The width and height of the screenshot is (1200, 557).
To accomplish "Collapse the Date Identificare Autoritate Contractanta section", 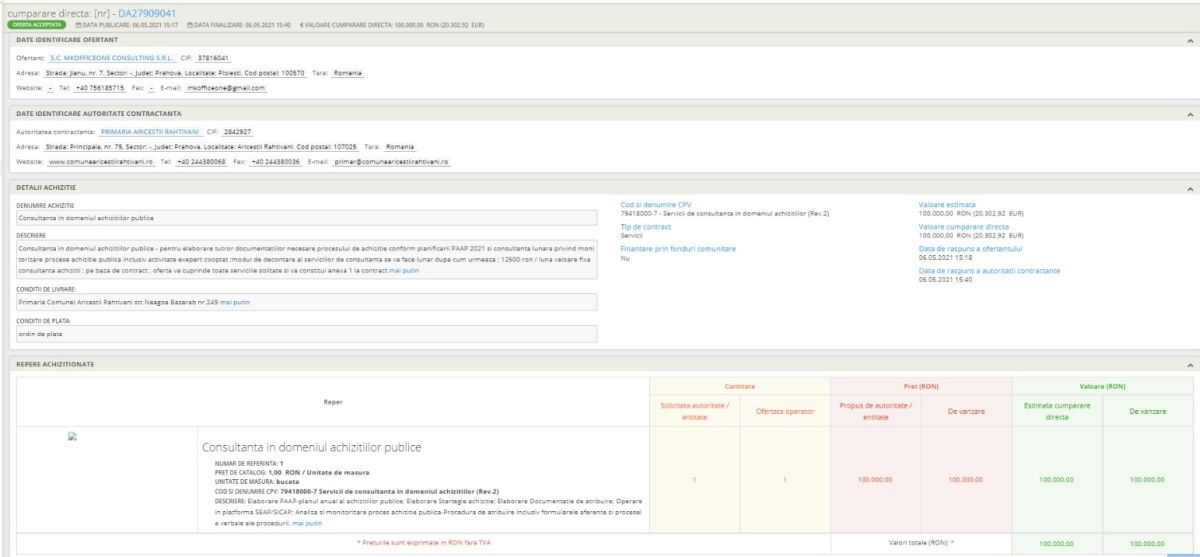I will point(1189,114).
